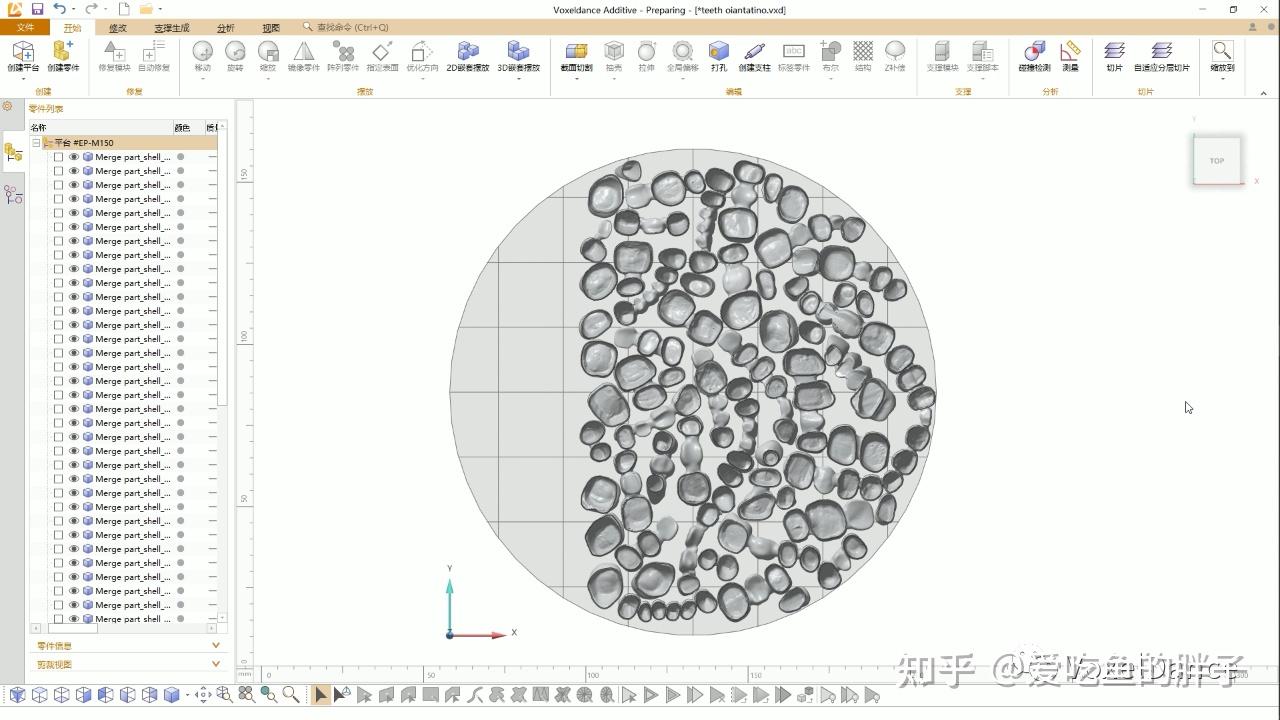Viewport: 1280px width, 720px height.
Task: Run the 碰撞检测 collision detection tool
Action: tap(1035, 57)
